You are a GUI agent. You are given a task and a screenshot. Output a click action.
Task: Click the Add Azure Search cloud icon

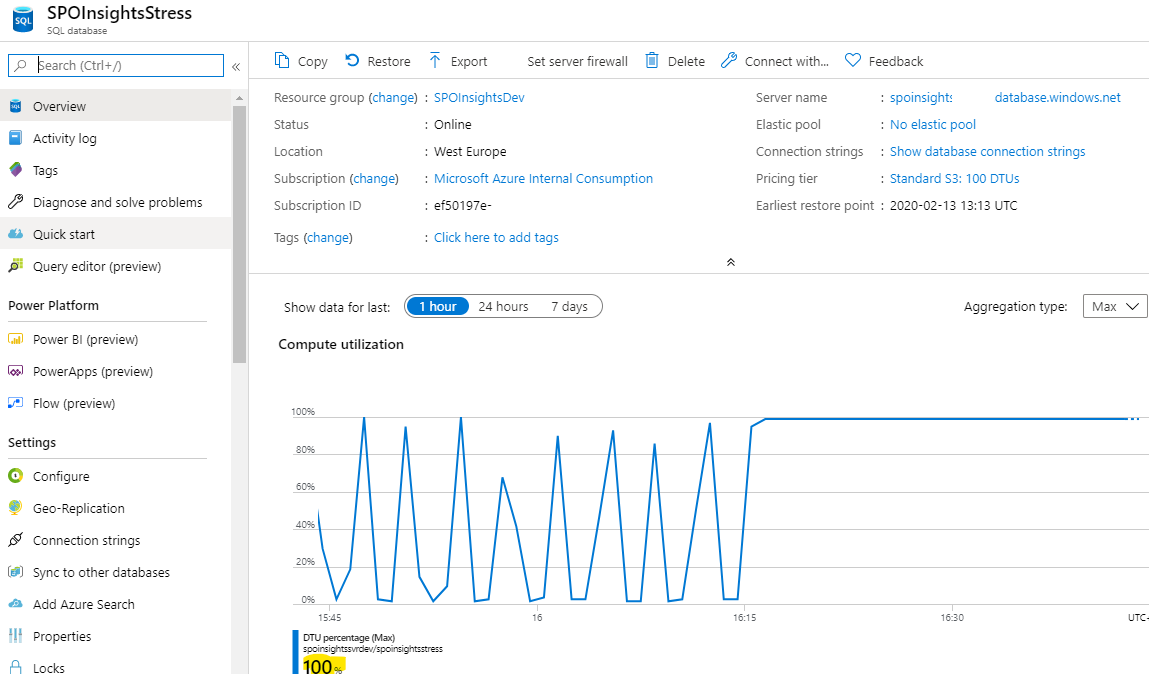click(x=15, y=604)
